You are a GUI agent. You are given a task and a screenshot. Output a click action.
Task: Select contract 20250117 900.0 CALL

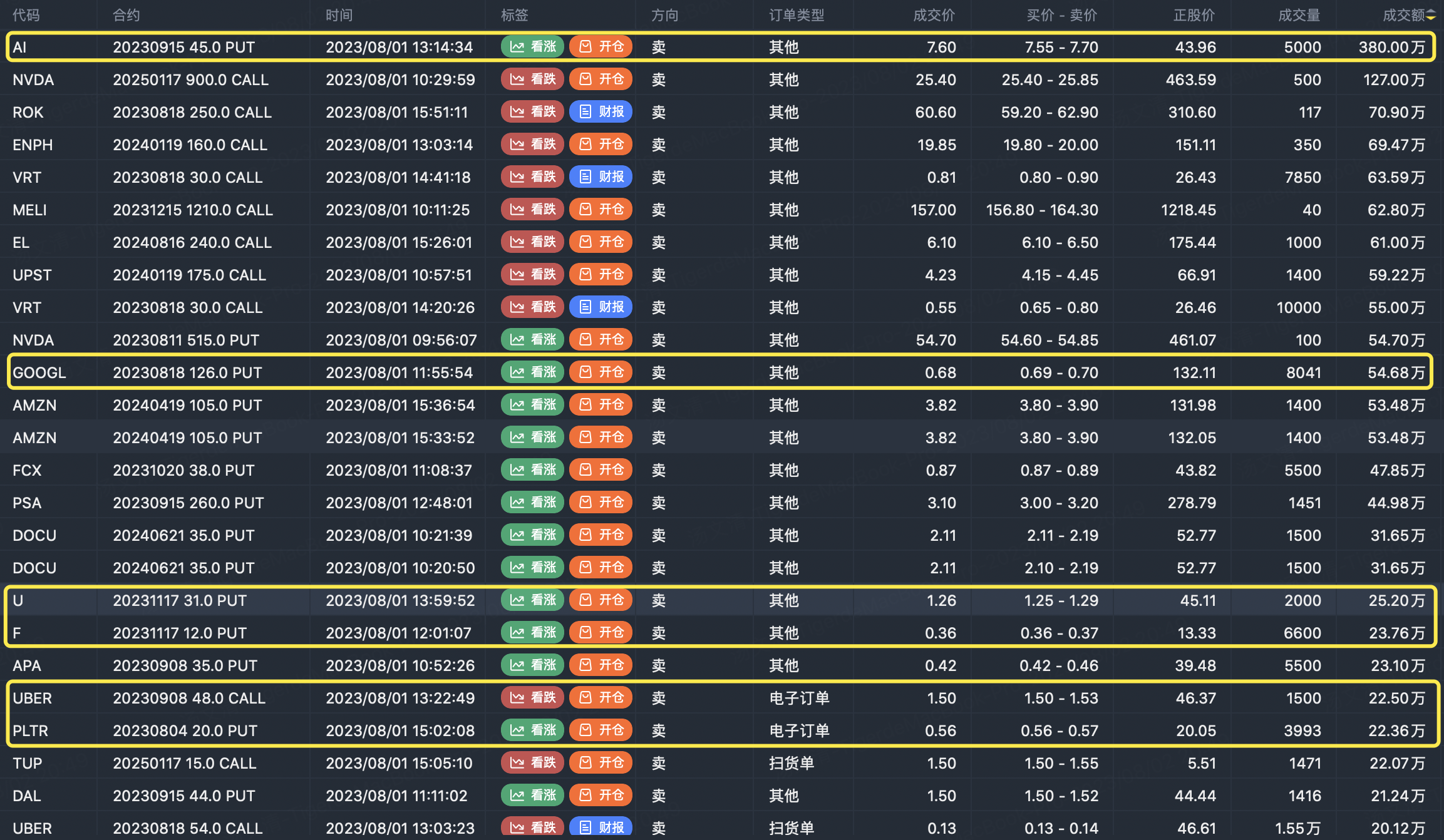(191, 79)
